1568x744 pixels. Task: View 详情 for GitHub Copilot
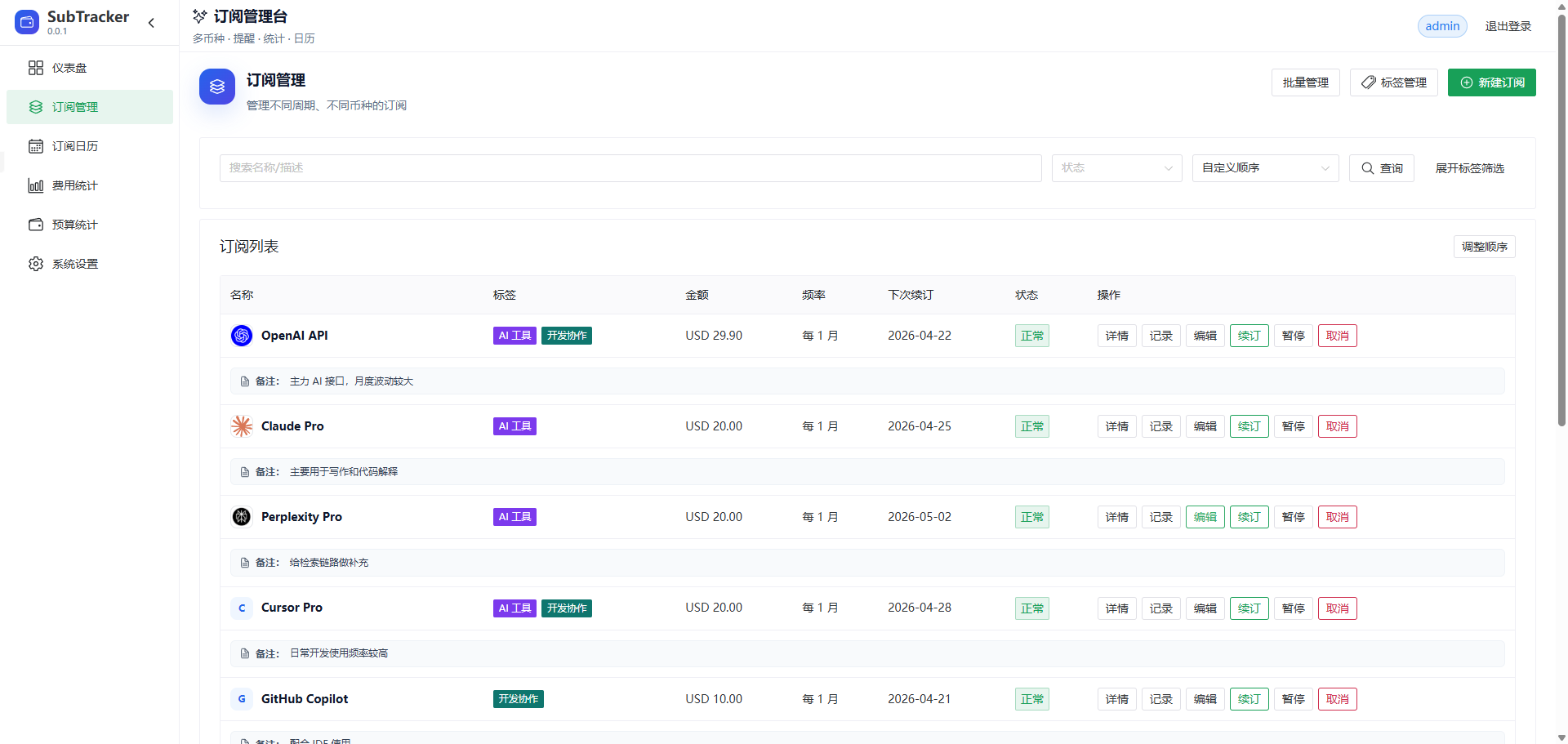pos(1117,699)
